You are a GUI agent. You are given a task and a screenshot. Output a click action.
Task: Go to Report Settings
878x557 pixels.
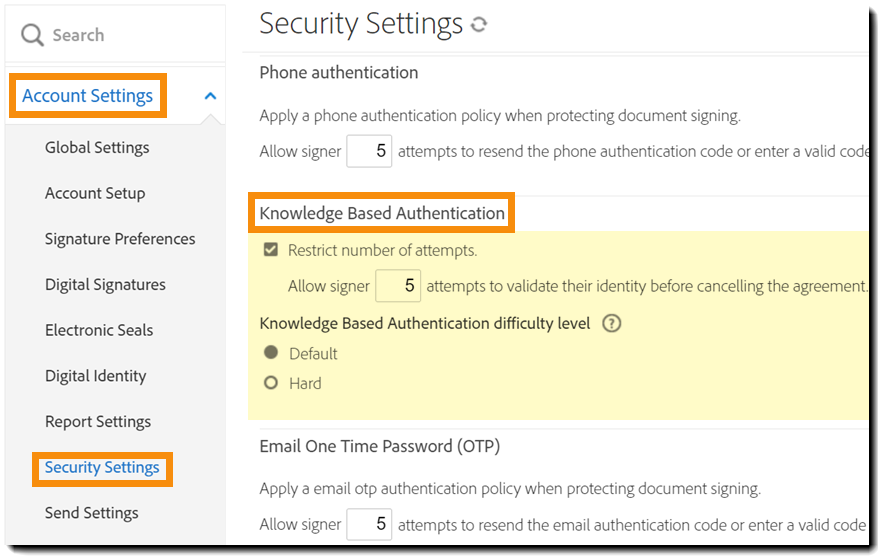(98, 422)
